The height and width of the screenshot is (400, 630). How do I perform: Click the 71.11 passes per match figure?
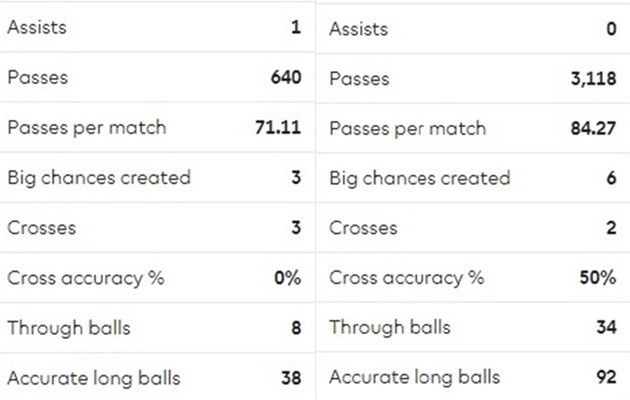tap(277, 128)
